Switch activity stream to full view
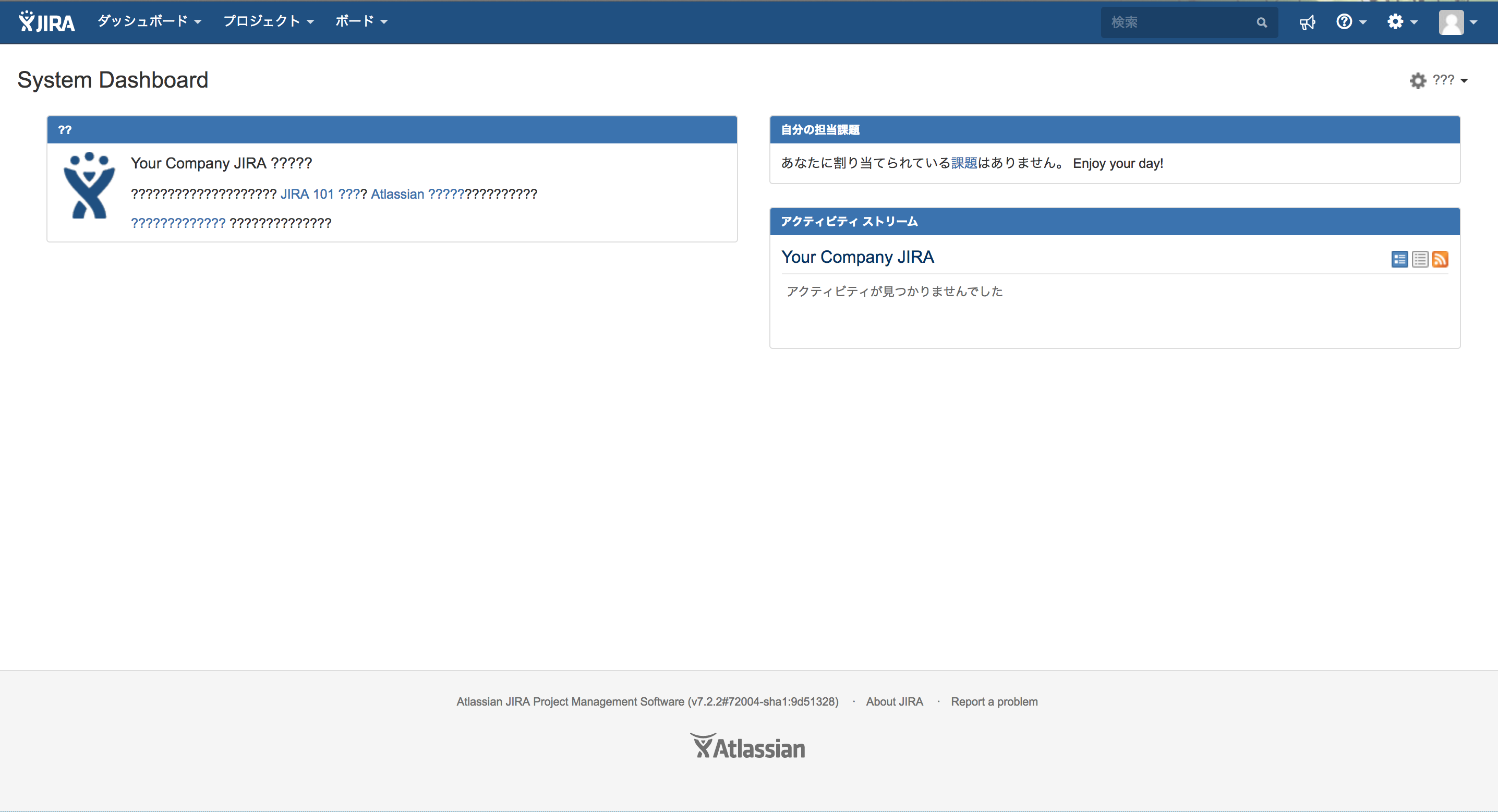This screenshot has width=1498, height=812. coord(1399,259)
